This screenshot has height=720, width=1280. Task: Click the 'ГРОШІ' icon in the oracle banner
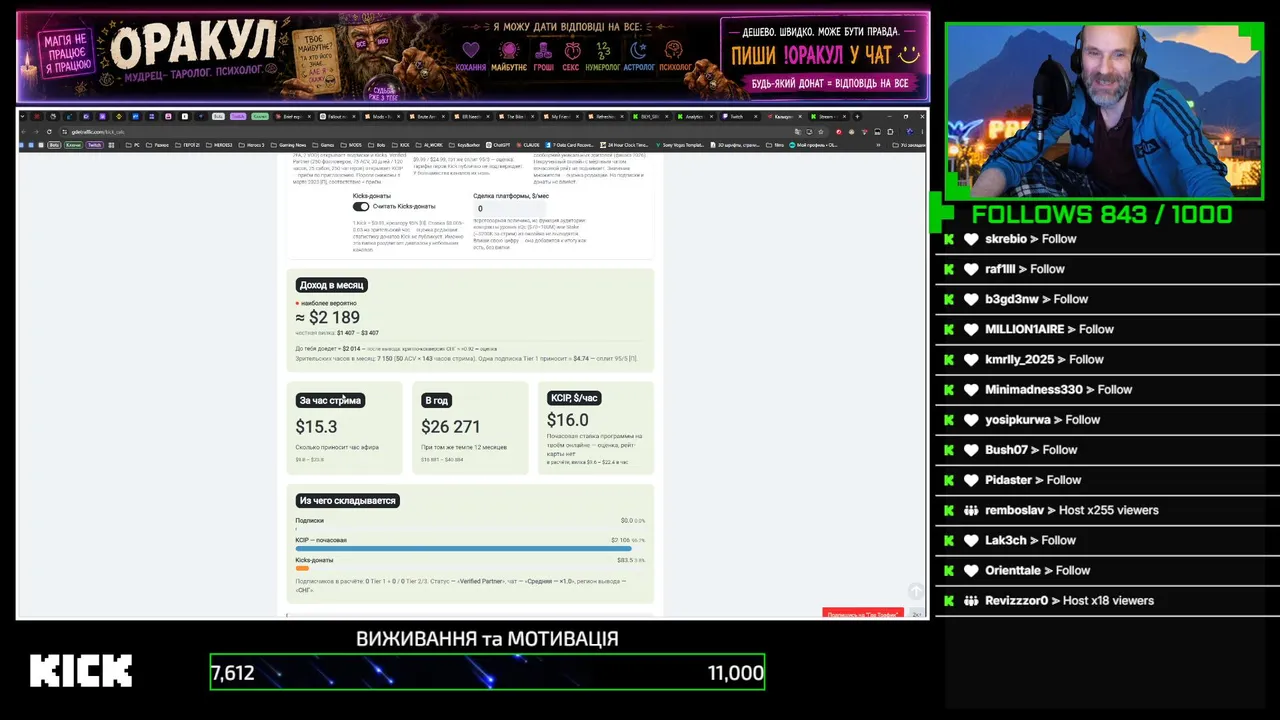point(543,50)
